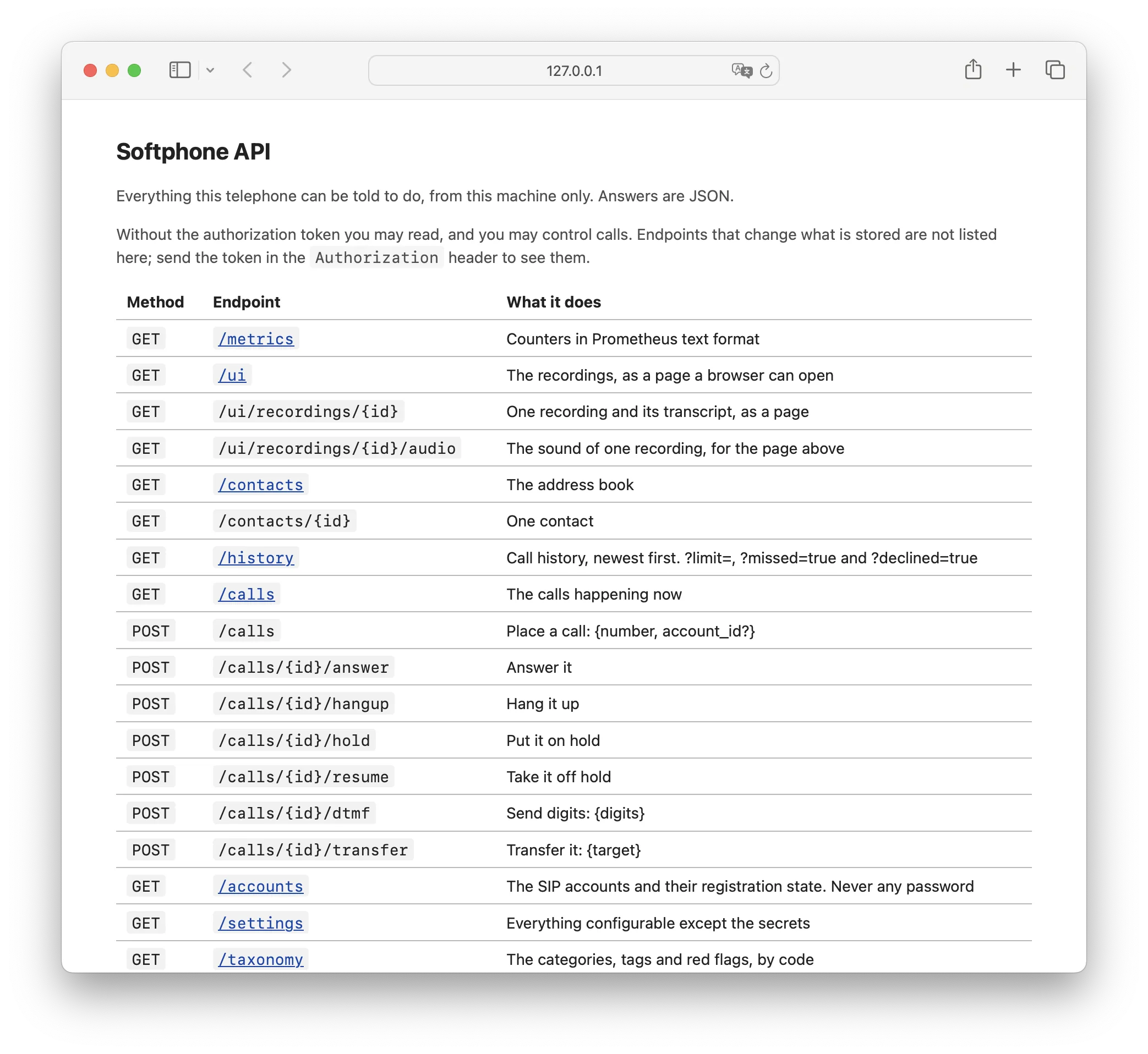Click the 'Place a call: {number, account_id?}' text
1148x1054 pixels.
click(631, 631)
